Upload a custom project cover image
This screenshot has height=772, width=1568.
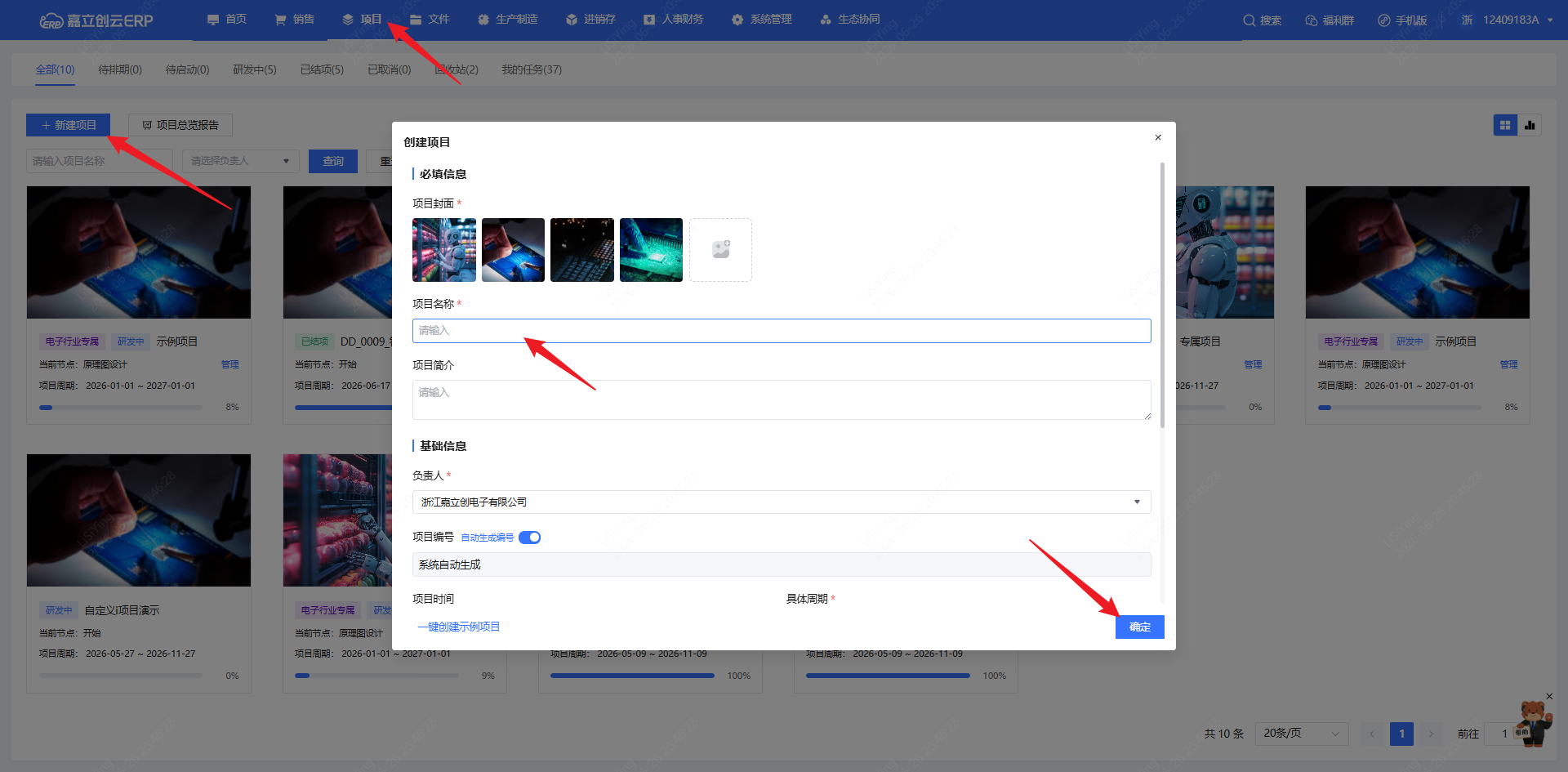point(720,250)
